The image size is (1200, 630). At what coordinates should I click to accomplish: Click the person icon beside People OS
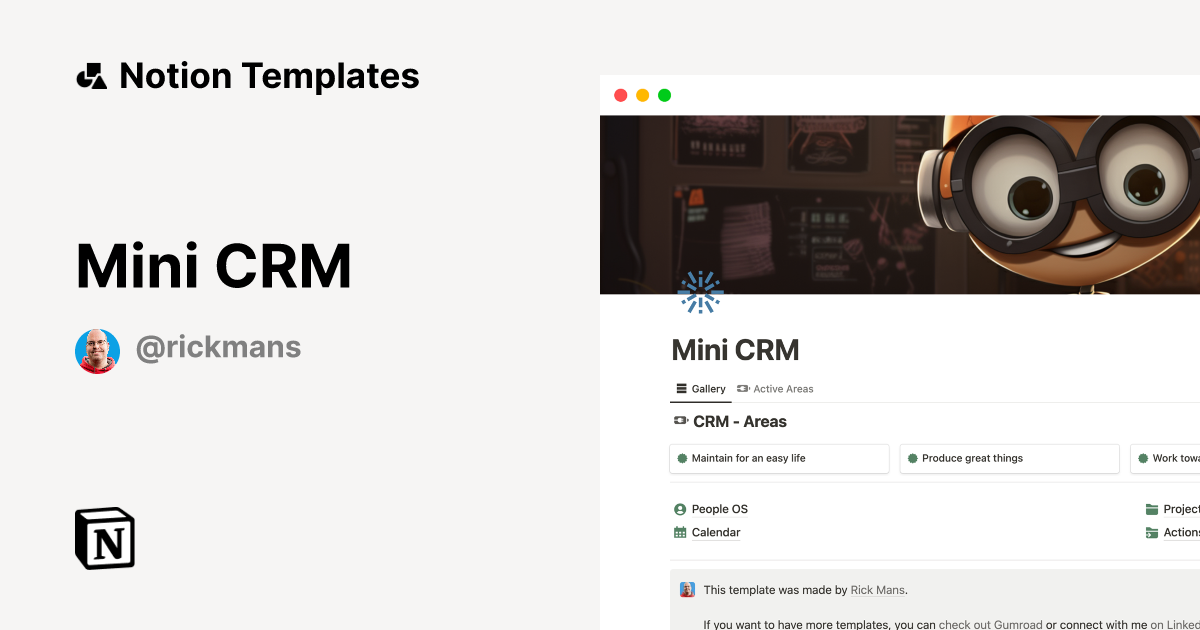(x=680, y=509)
